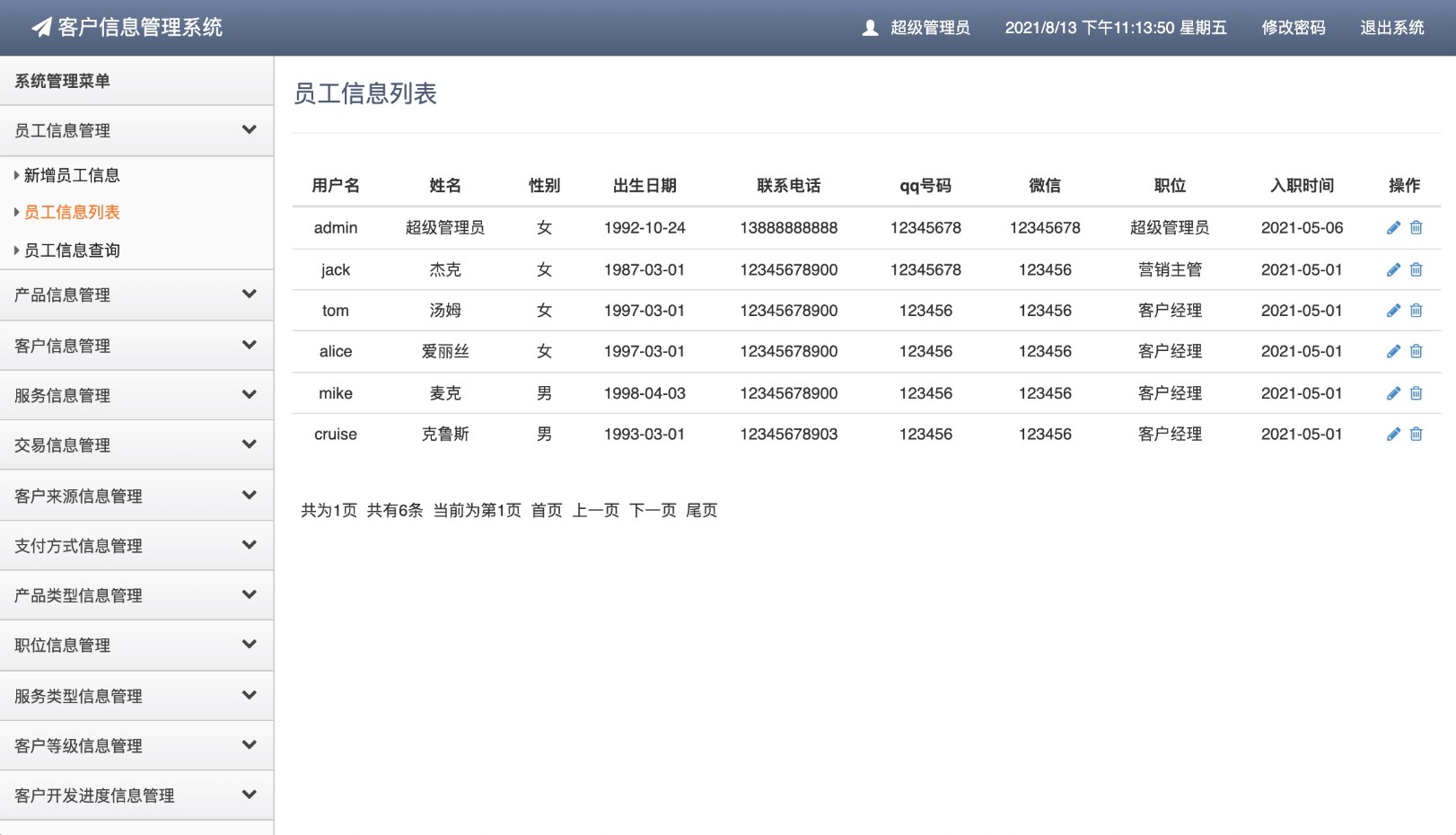Screen dimensions: 1456x835
Task: Click the 客户信息管理系统 title
Action: (140, 27)
